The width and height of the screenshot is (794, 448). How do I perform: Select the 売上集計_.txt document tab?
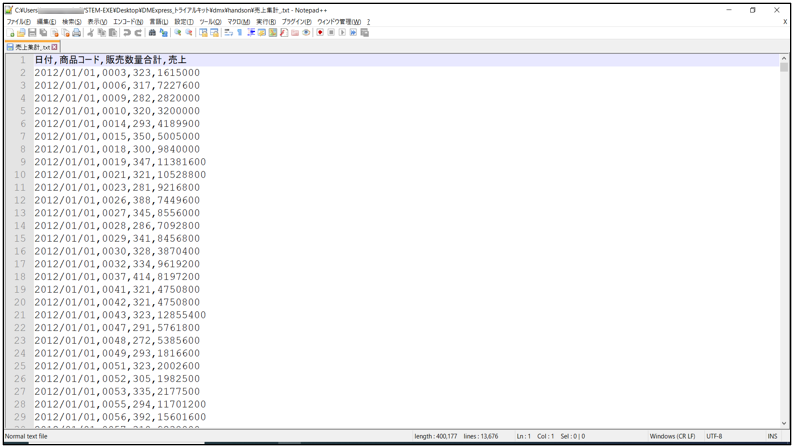pyautogui.click(x=30, y=47)
